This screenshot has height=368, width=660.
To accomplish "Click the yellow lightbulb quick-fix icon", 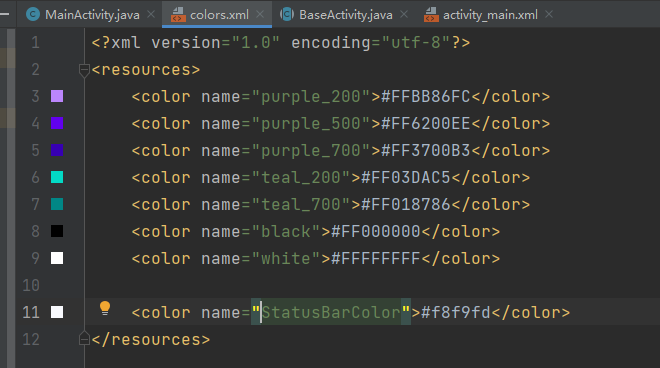I will (x=105, y=309).
